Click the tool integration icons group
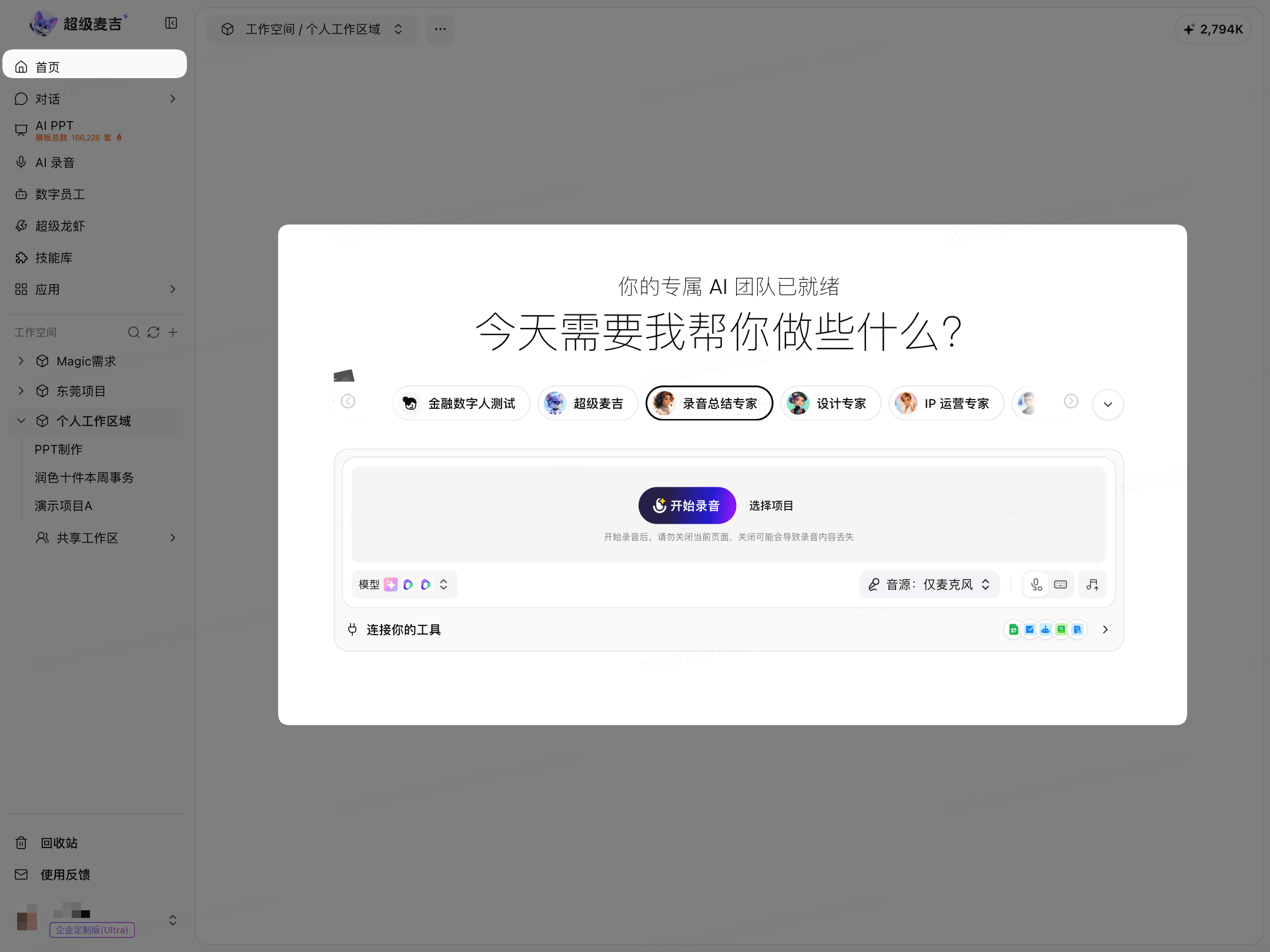The width and height of the screenshot is (1270, 952). click(1045, 630)
